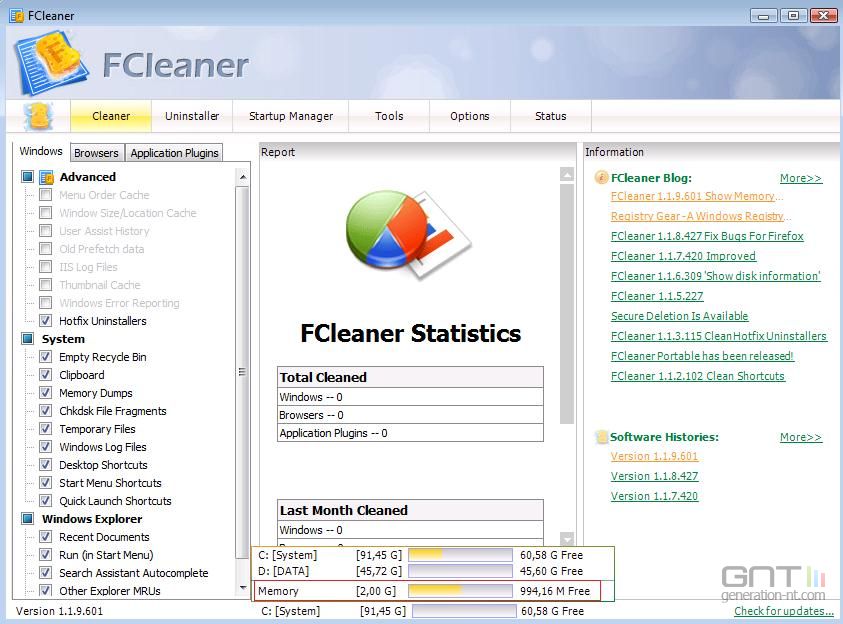Enable Thumbnail Cache checkbox
Image resolution: width=843 pixels, height=624 pixels.
click(x=46, y=285)
